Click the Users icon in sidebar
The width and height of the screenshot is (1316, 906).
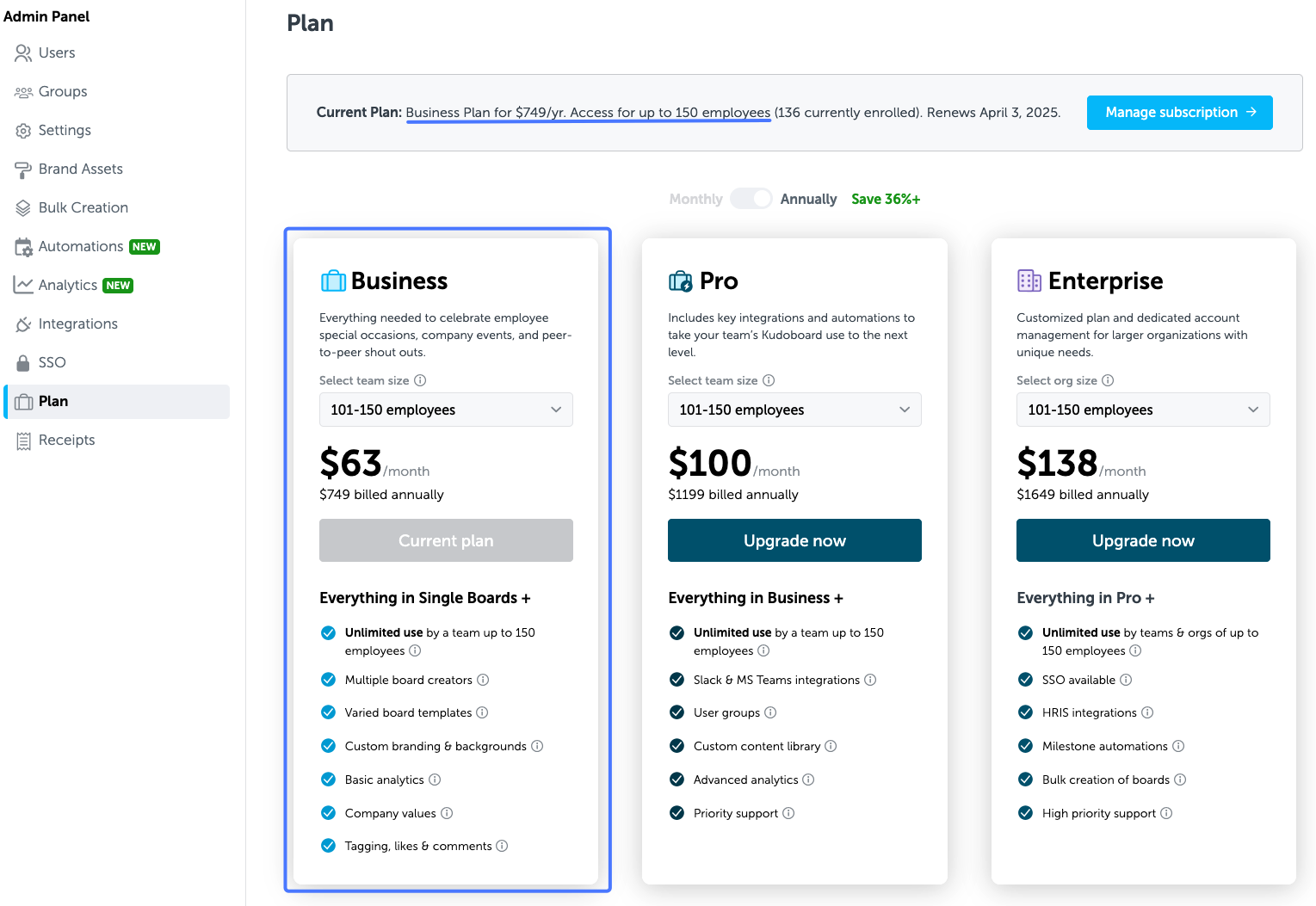(x=23, y=53)
